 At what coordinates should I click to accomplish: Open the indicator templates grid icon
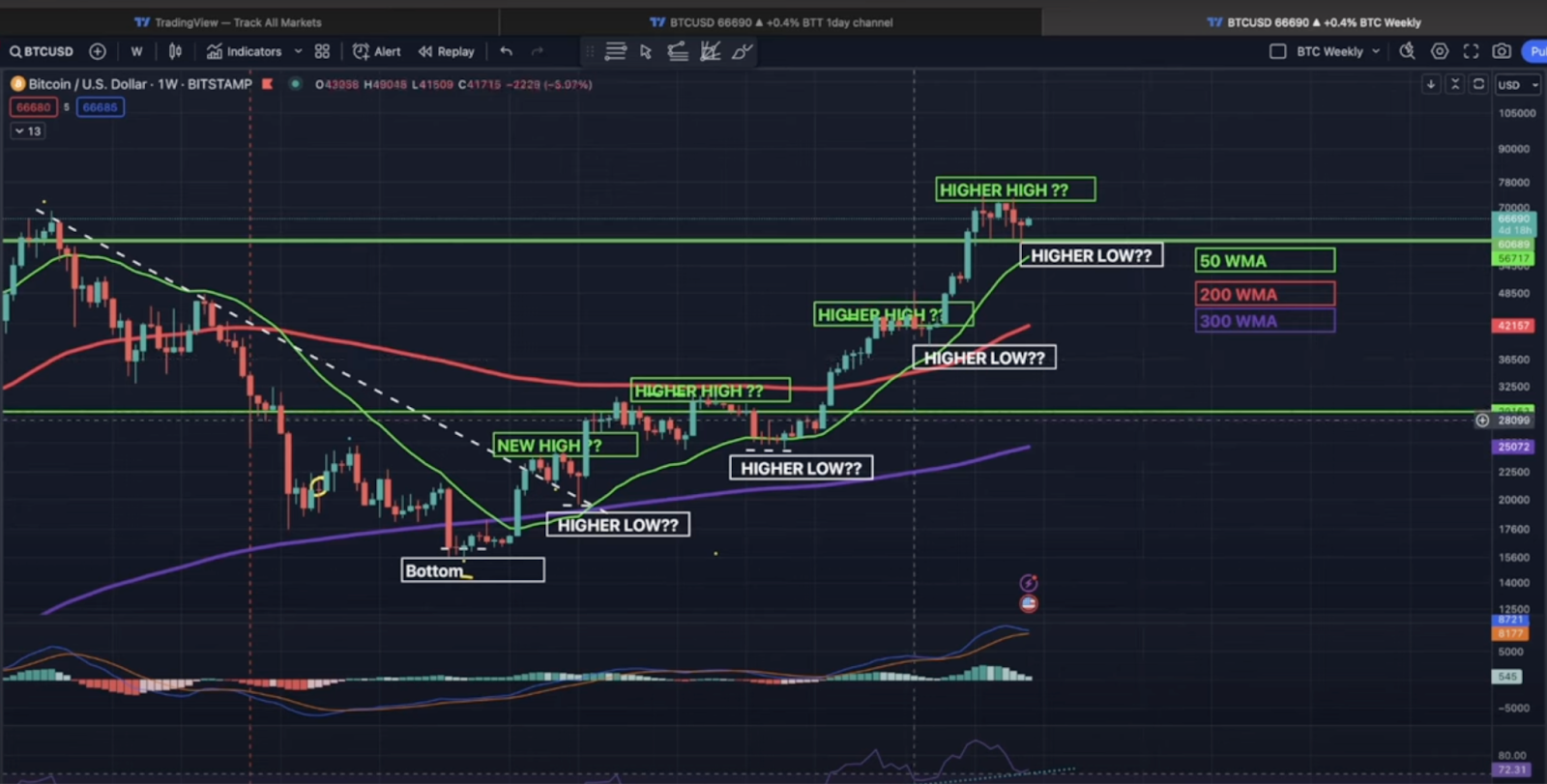[322, 51]
